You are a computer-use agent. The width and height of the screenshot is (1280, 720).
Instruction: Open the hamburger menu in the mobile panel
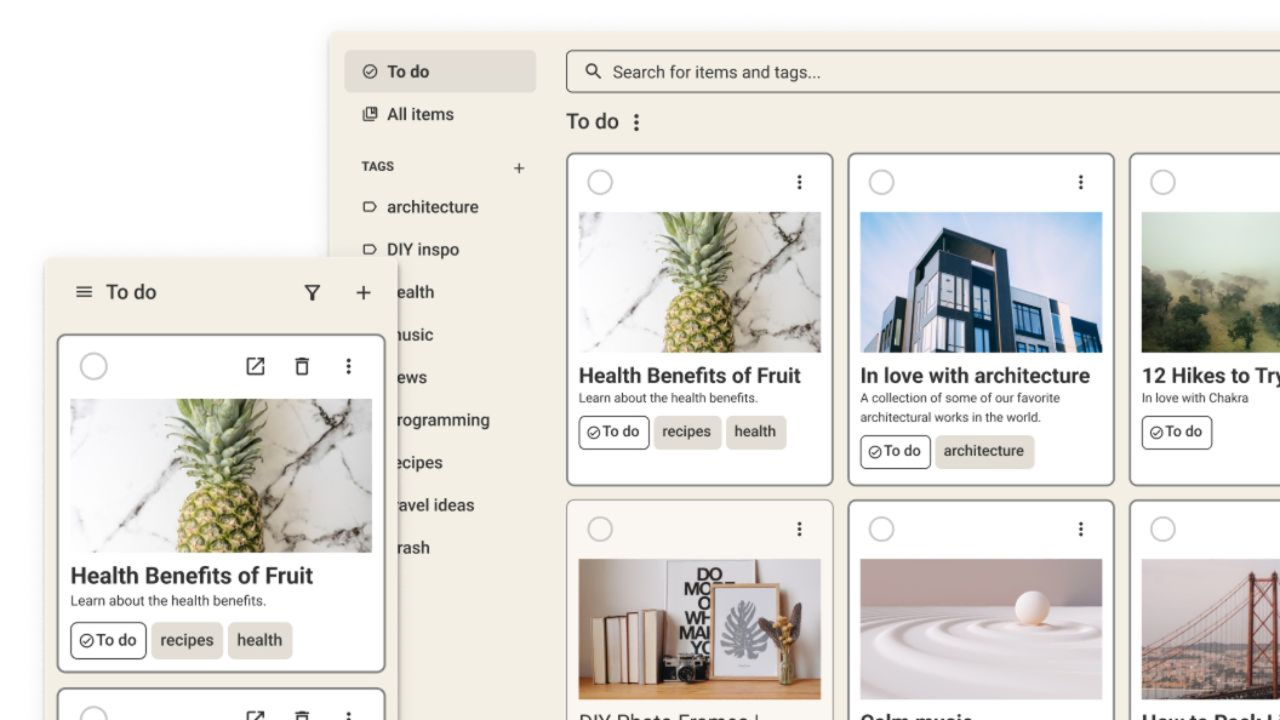(x=84, y=292)
